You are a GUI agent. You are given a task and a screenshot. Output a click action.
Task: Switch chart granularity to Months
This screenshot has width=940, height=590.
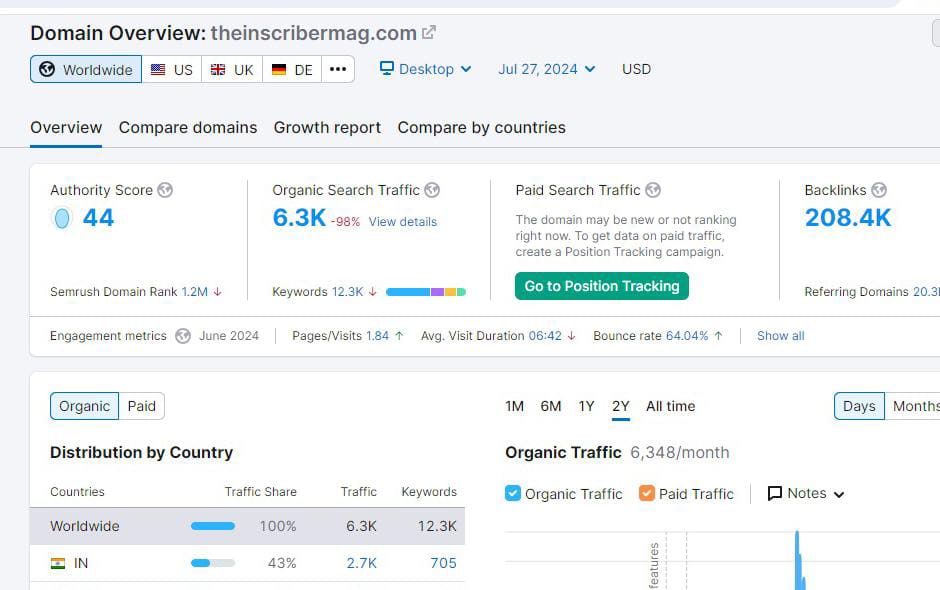912,406
